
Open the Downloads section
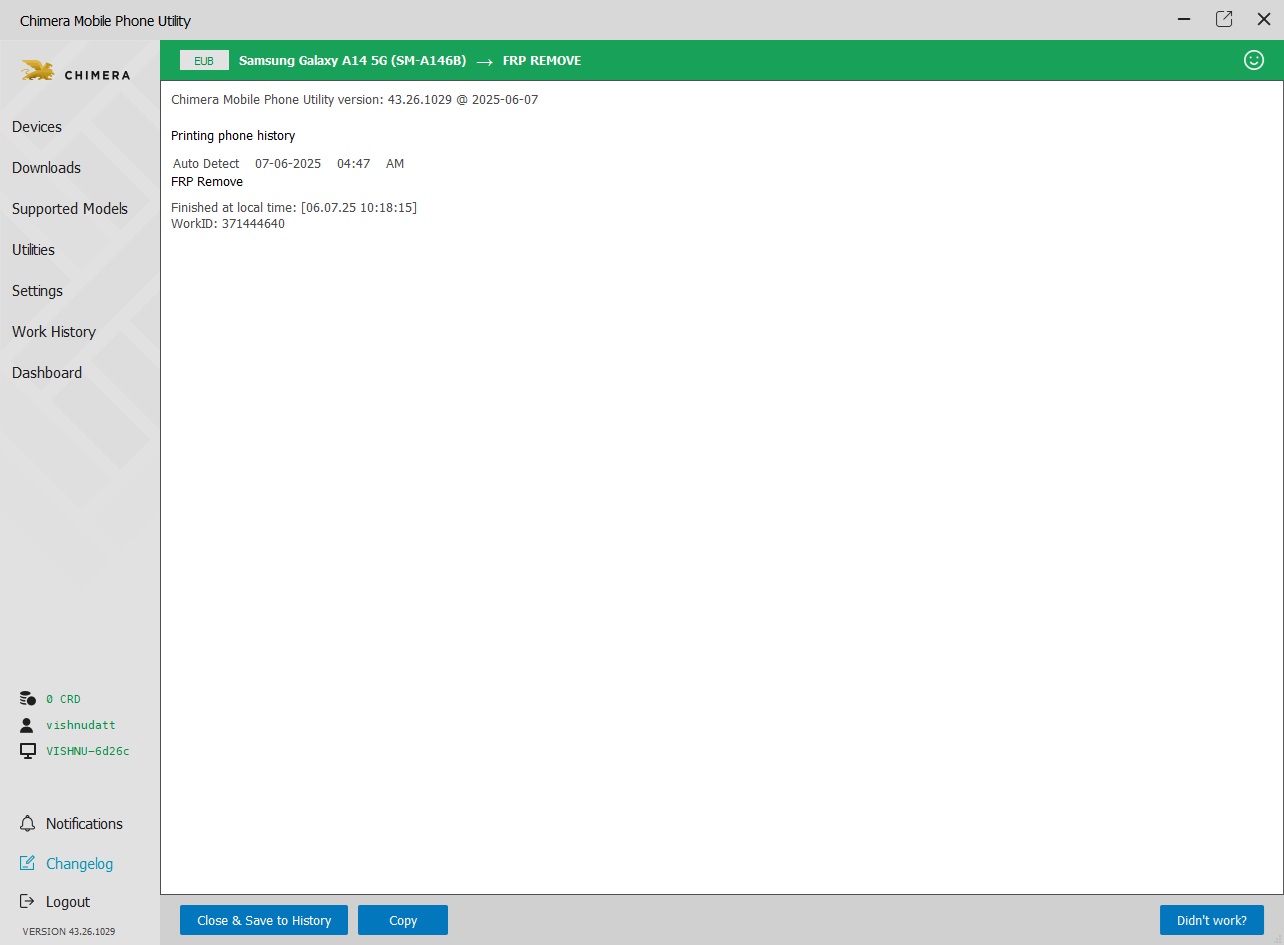(46, 168)
